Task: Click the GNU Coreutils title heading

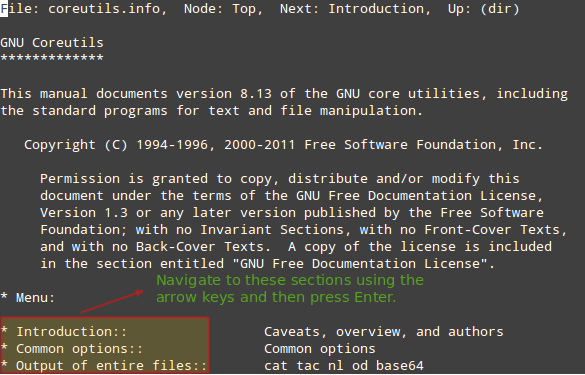Action: tap(52, 43)
